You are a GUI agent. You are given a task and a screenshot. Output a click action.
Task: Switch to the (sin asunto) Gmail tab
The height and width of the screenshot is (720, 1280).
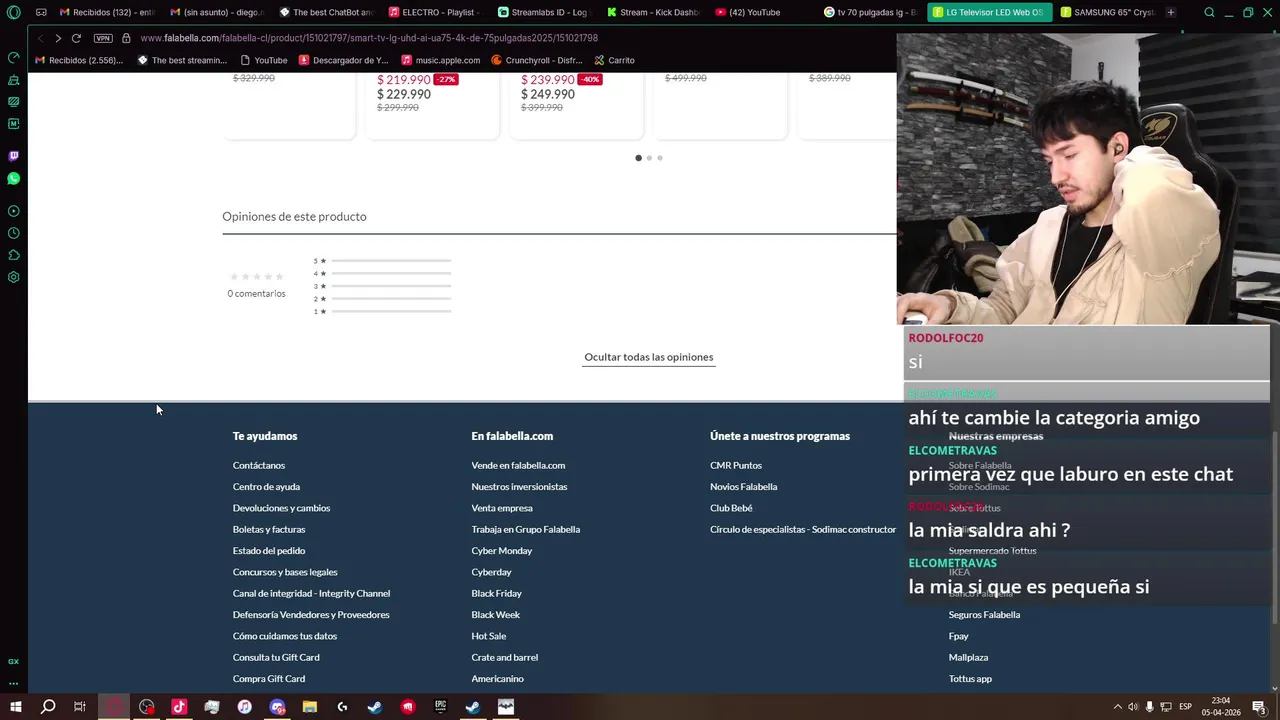[x=217, y=12]
